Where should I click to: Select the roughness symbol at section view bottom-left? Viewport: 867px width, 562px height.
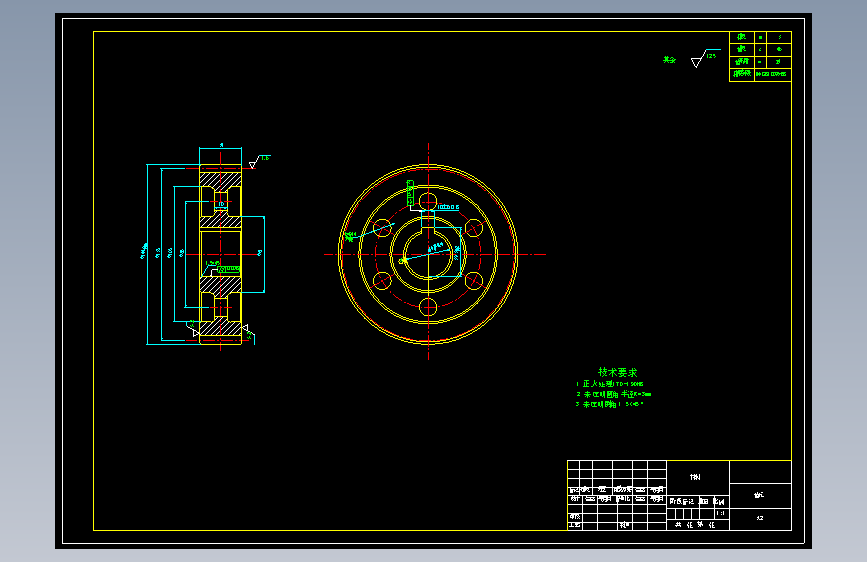click(x=193, y=329)
